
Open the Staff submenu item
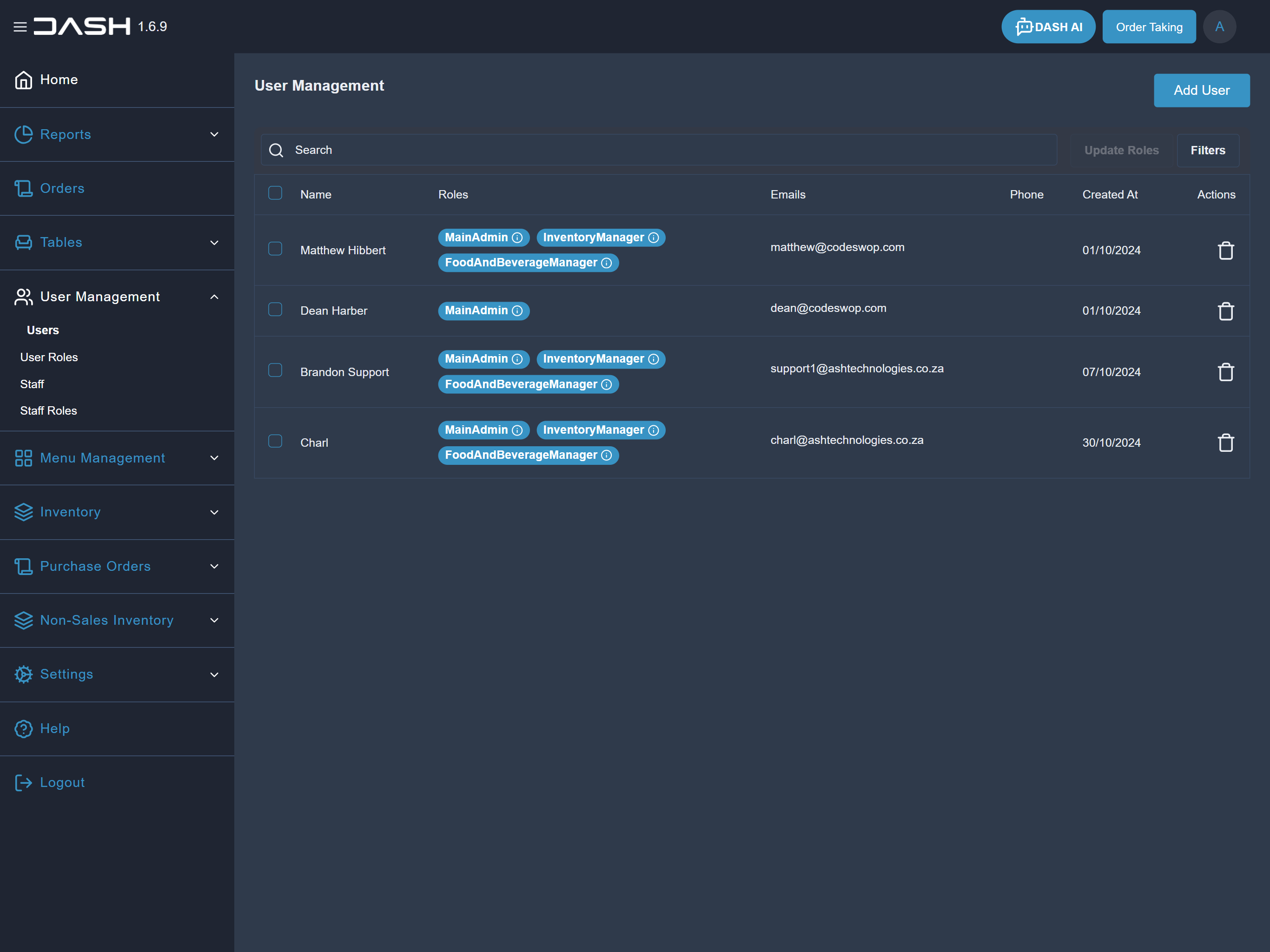tap(32, 384)
